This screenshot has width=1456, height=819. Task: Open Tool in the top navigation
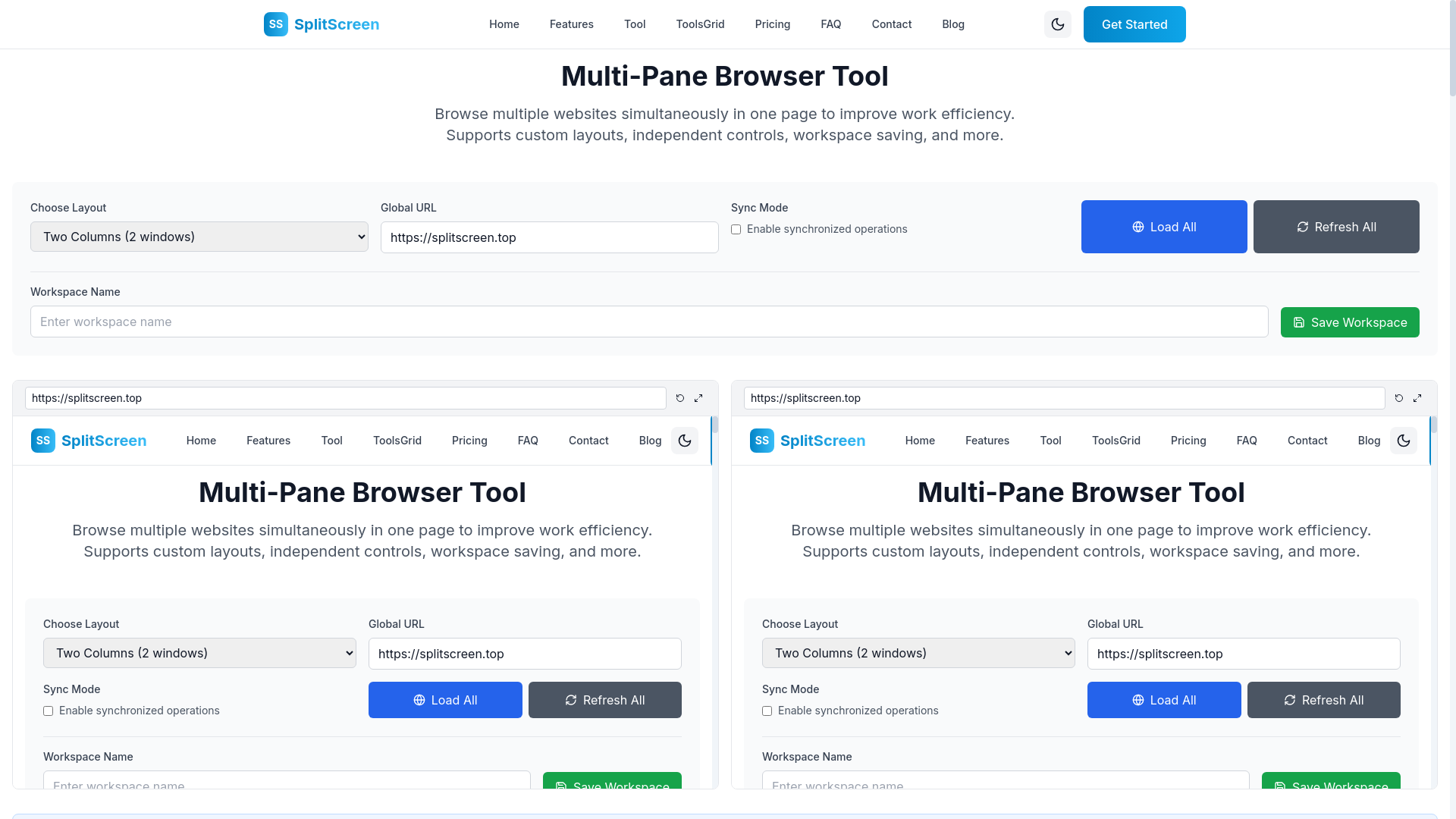(x=635, y=24)
